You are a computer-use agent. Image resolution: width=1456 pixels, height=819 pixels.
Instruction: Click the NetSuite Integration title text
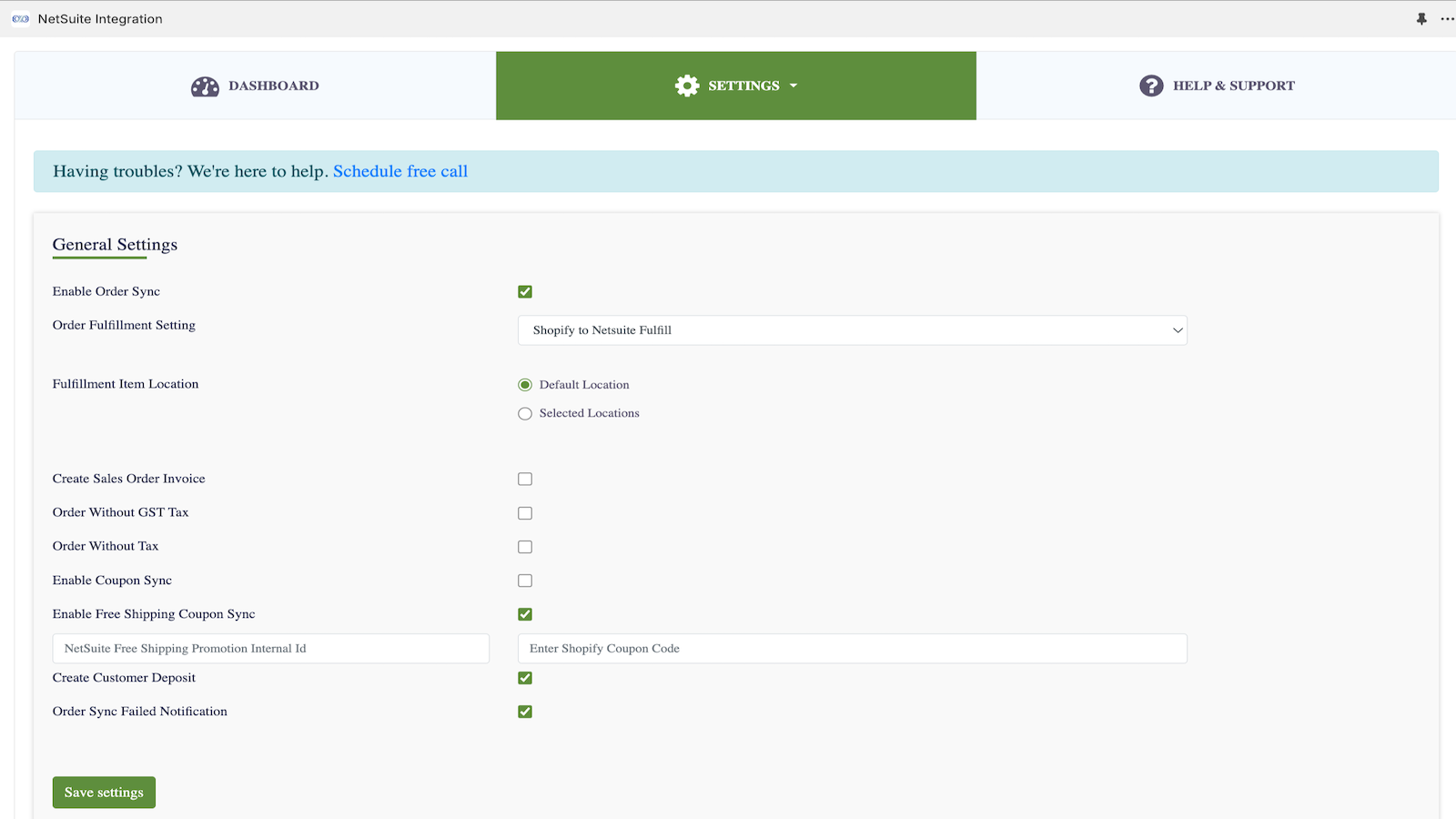click(x=100, y=19)
